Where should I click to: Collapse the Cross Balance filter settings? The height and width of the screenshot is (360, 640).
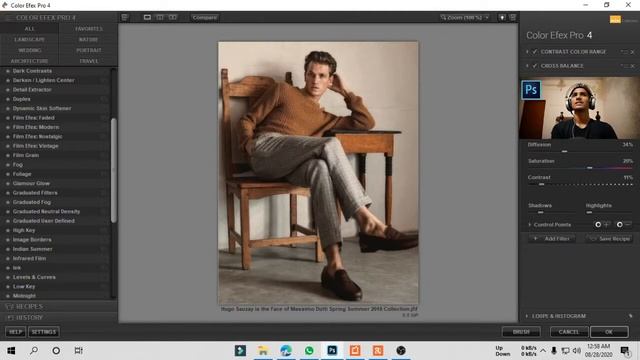(527, 66)
